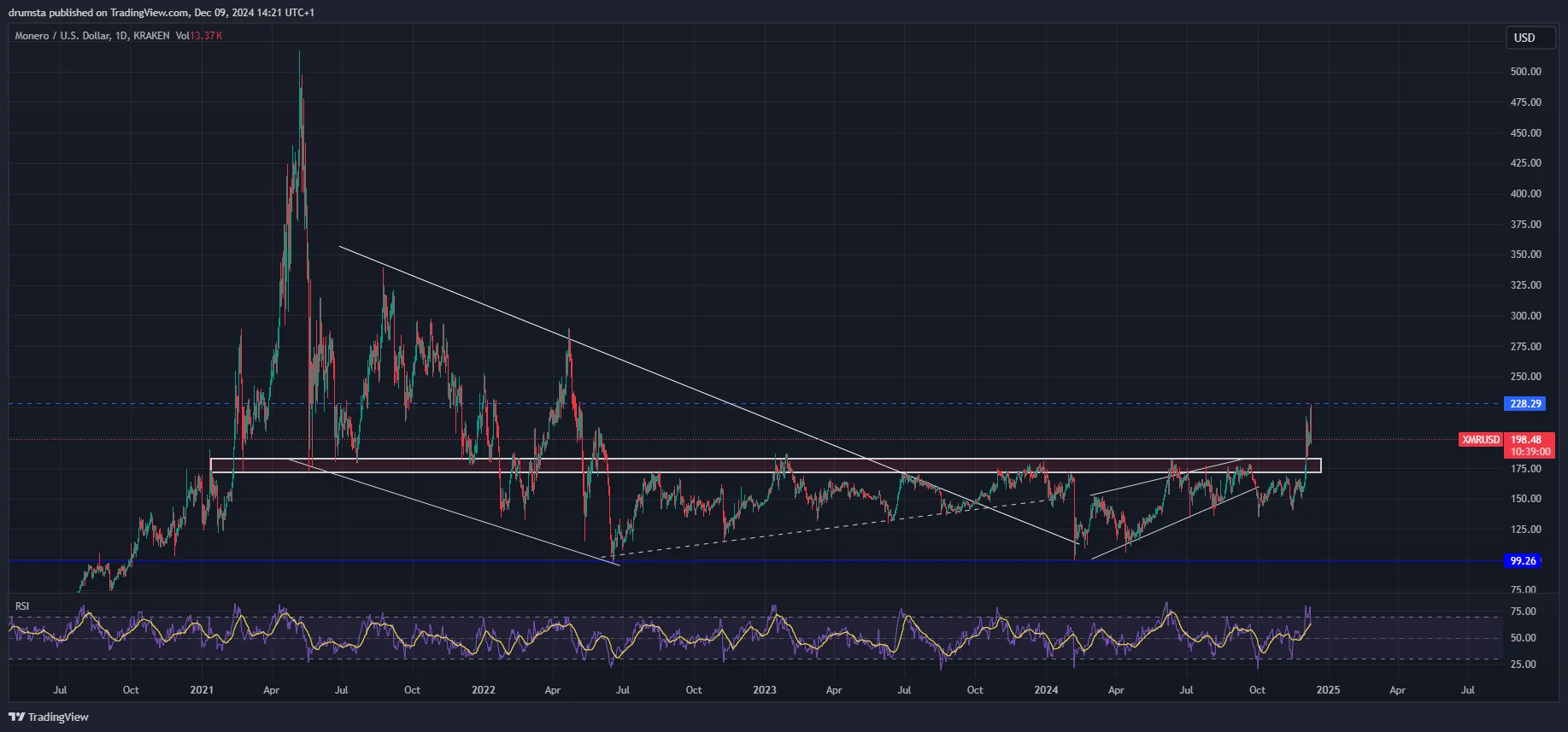Click the Vol 13.37K volume indicator label
Viewport: 1568px width, 732px height.
[x=199, y=36]
